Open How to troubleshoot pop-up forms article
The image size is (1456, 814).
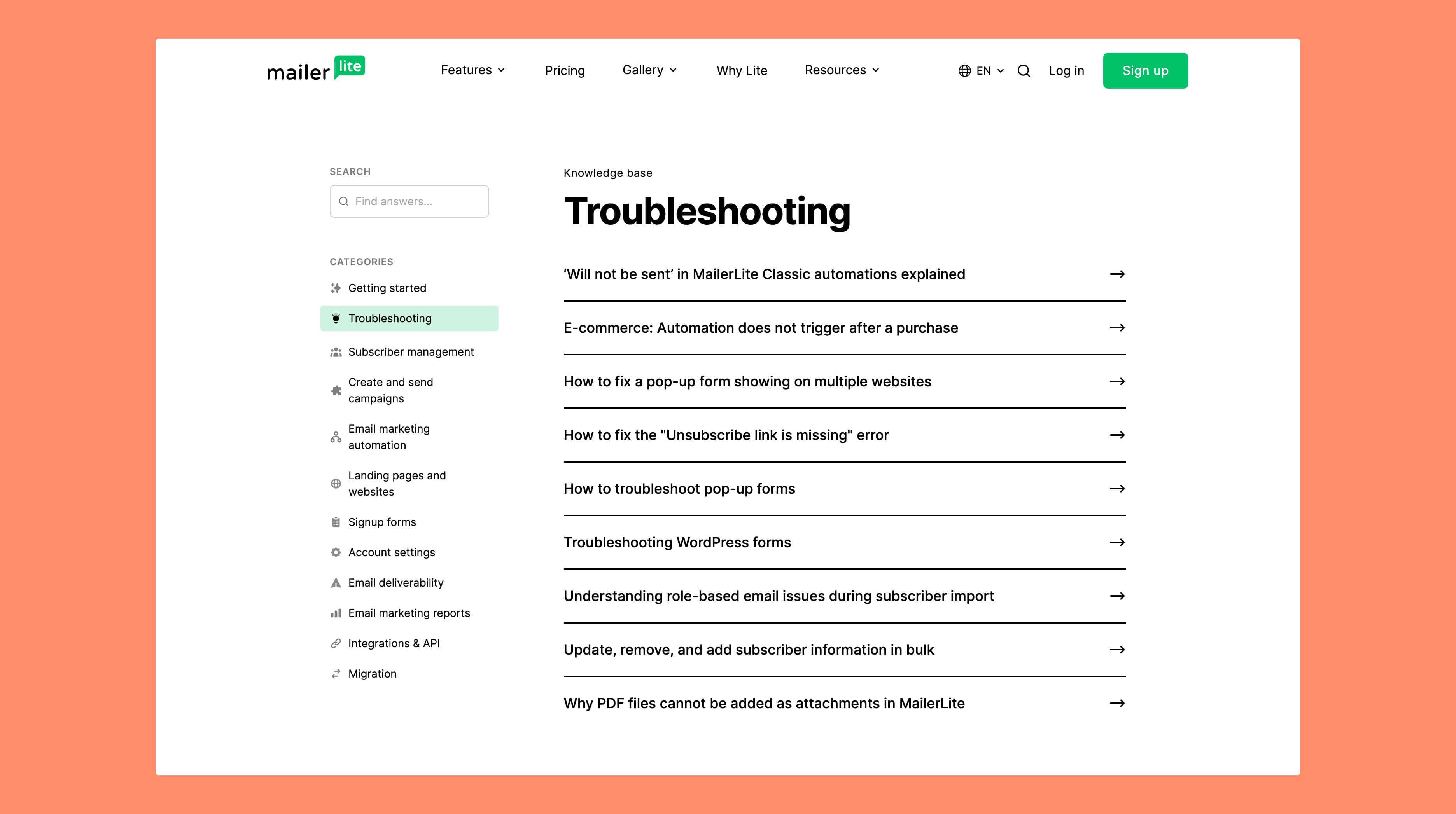[679, 489]
